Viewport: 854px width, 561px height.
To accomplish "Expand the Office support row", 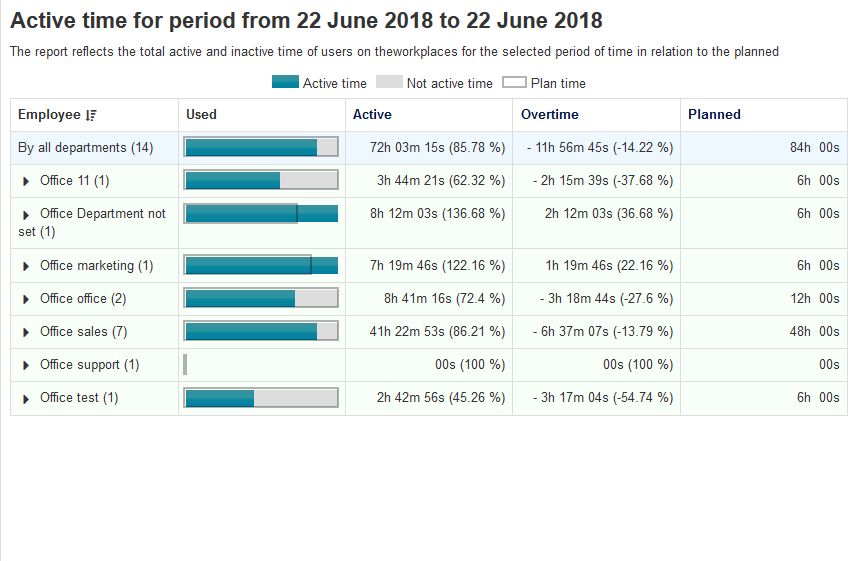I will [x=26, y=365].
